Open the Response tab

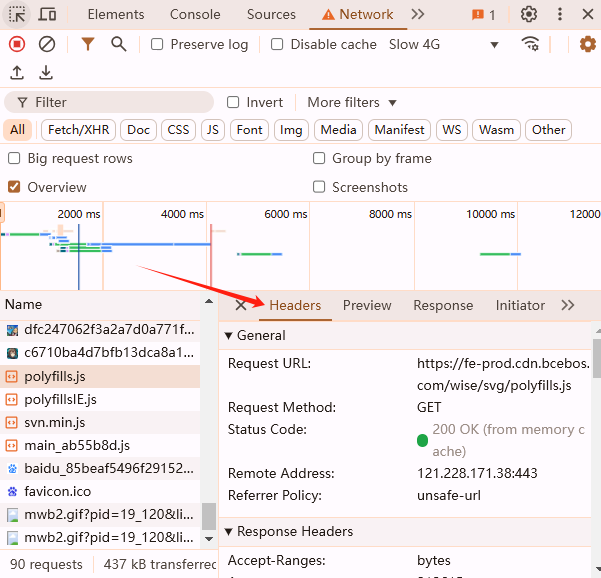tap(443, 305)
